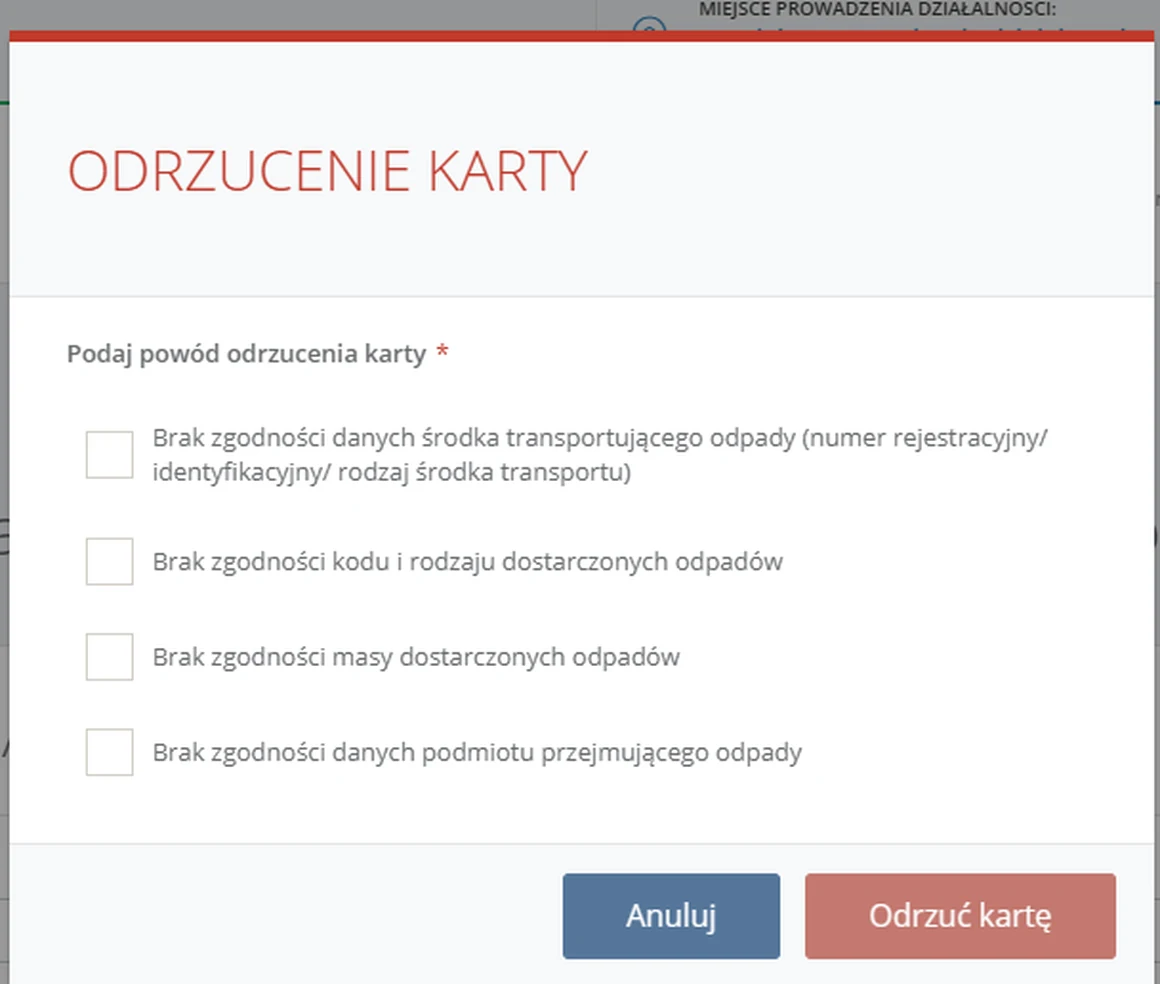Click label 'Brak zgodności kodu i rodzaju dostarczonych odpadów'
The width and height of the screenshot is (1160, 984).
click(x=468, y=562)
